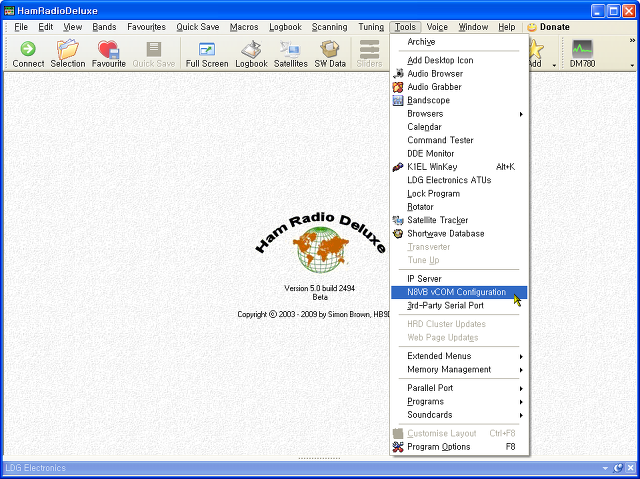Open the SW Data toolbar icon

point(330,53)
